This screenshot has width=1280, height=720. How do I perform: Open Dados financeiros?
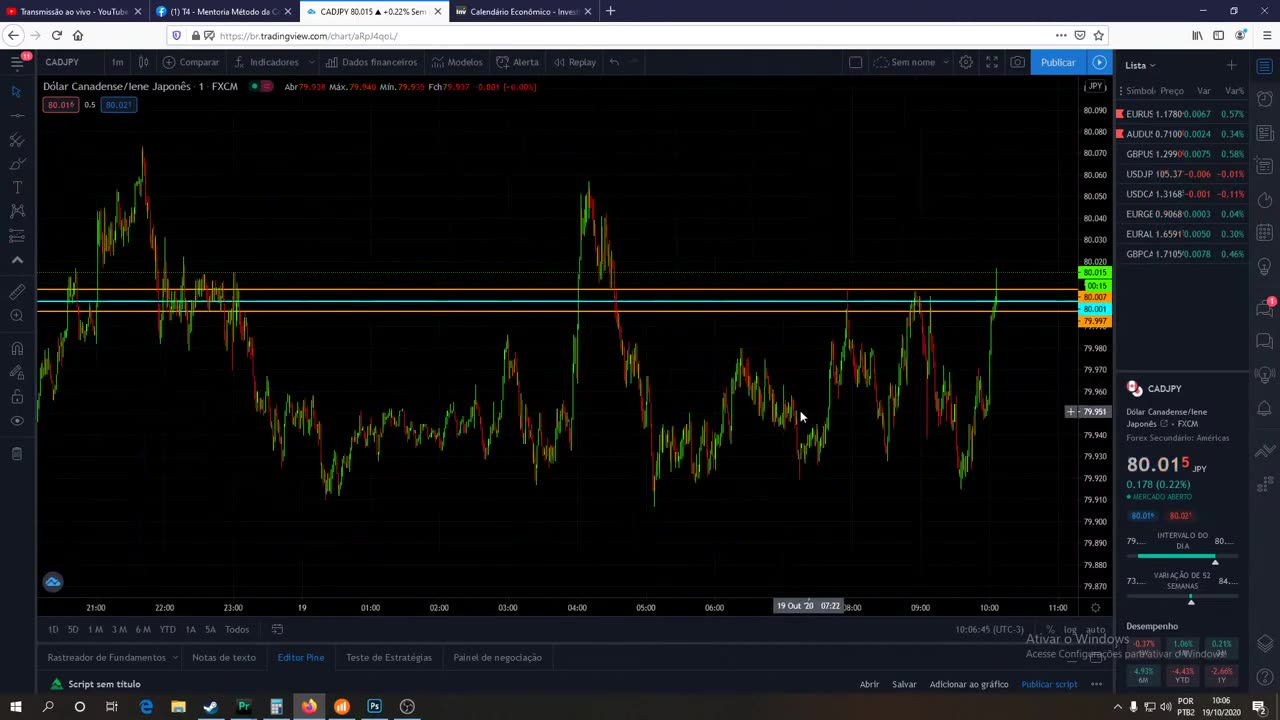[371, 62]
